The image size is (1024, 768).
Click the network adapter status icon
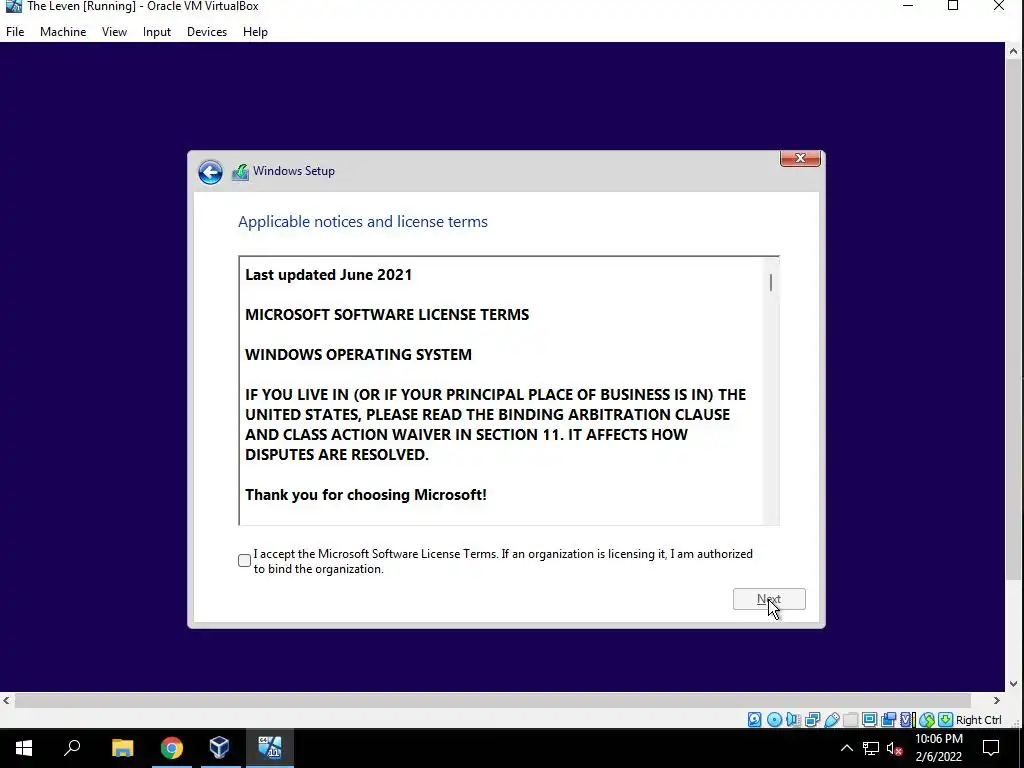pyautogui.click(x=812, y=720)
